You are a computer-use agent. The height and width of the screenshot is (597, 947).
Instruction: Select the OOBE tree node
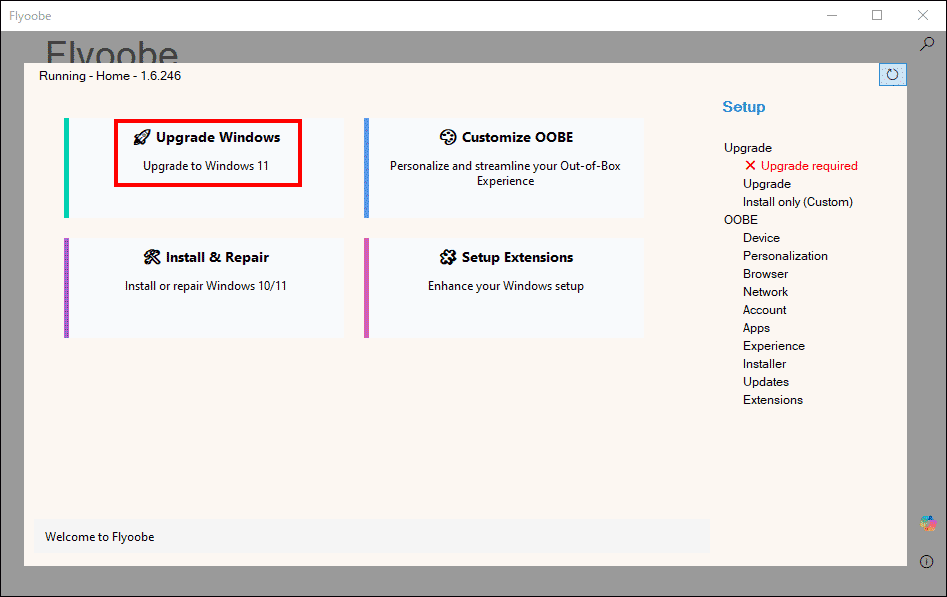[x=740, y=220]
